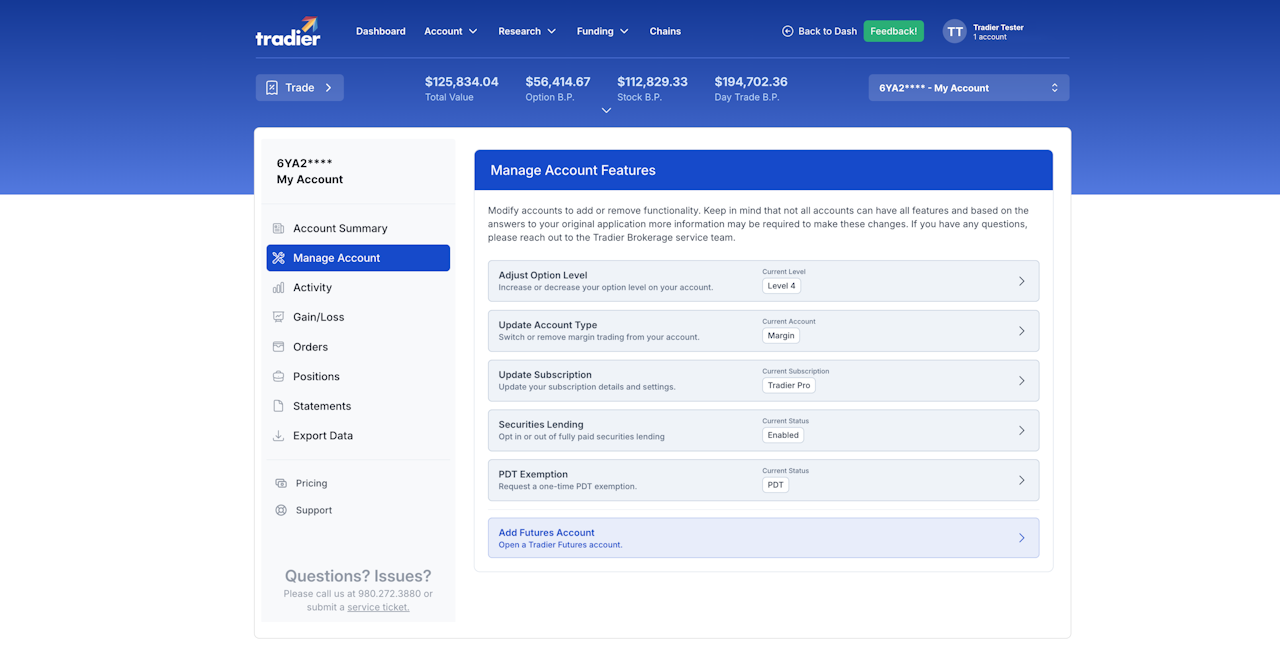
Task: Open Account Summary from sidebar icon
Action: [x=278, y=228]
